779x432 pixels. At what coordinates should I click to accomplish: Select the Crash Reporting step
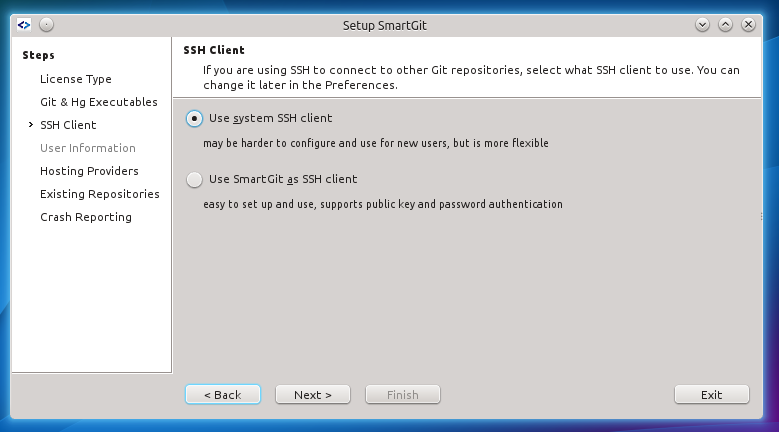85,217
